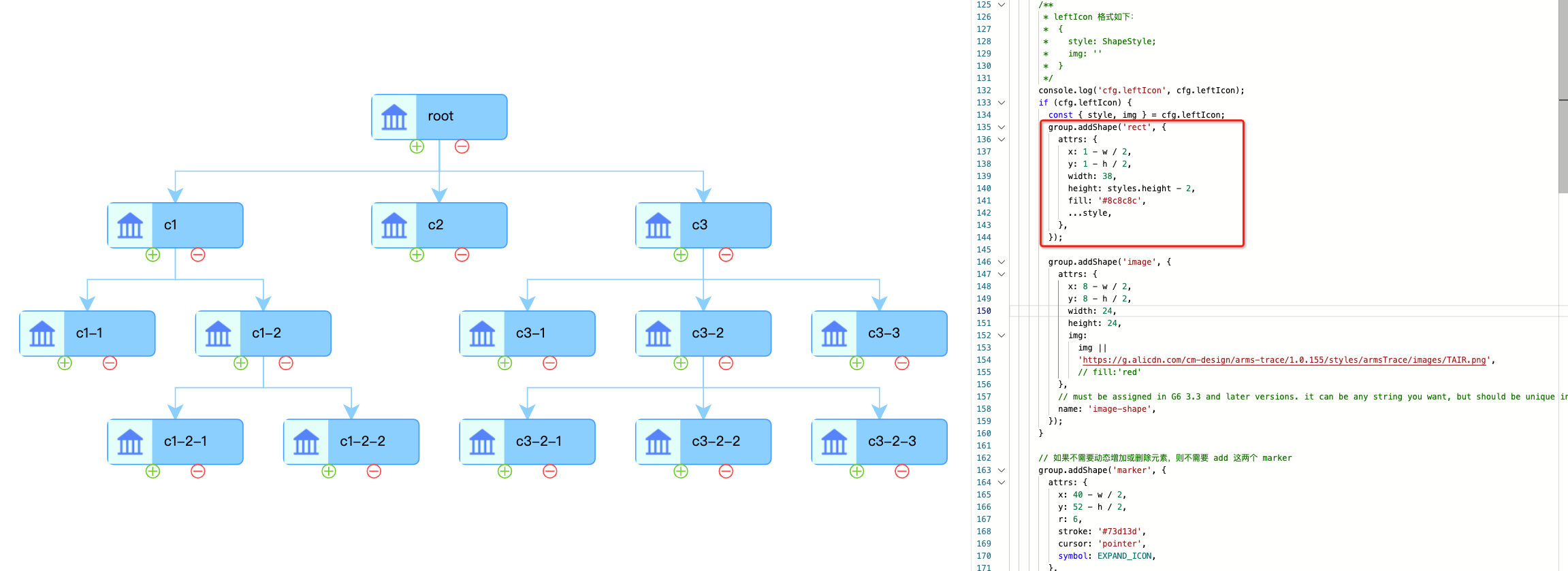
Task: Click the green plus marker under root node
Action: coord(417,146)
